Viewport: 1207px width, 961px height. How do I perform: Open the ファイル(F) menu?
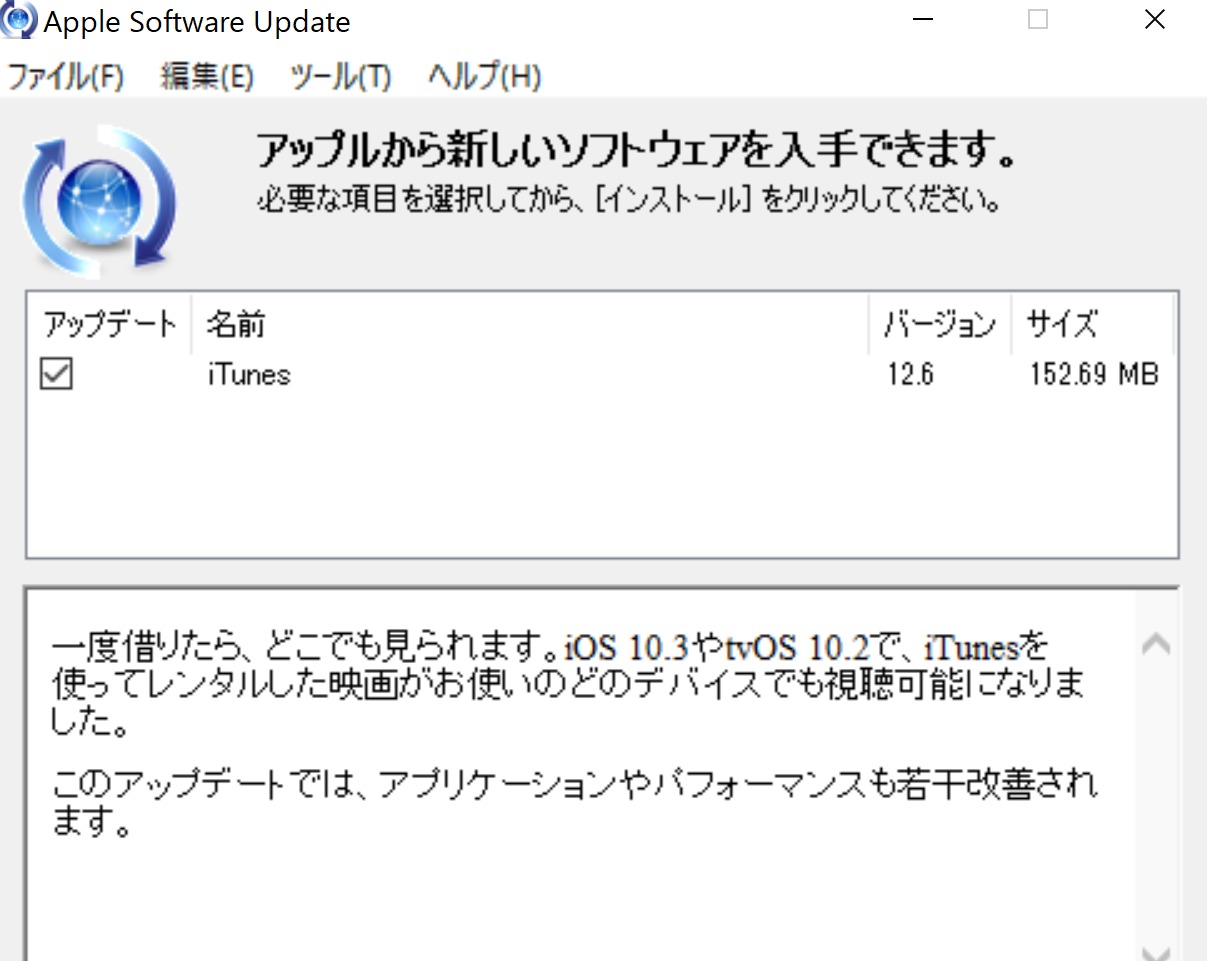point(65,77)
